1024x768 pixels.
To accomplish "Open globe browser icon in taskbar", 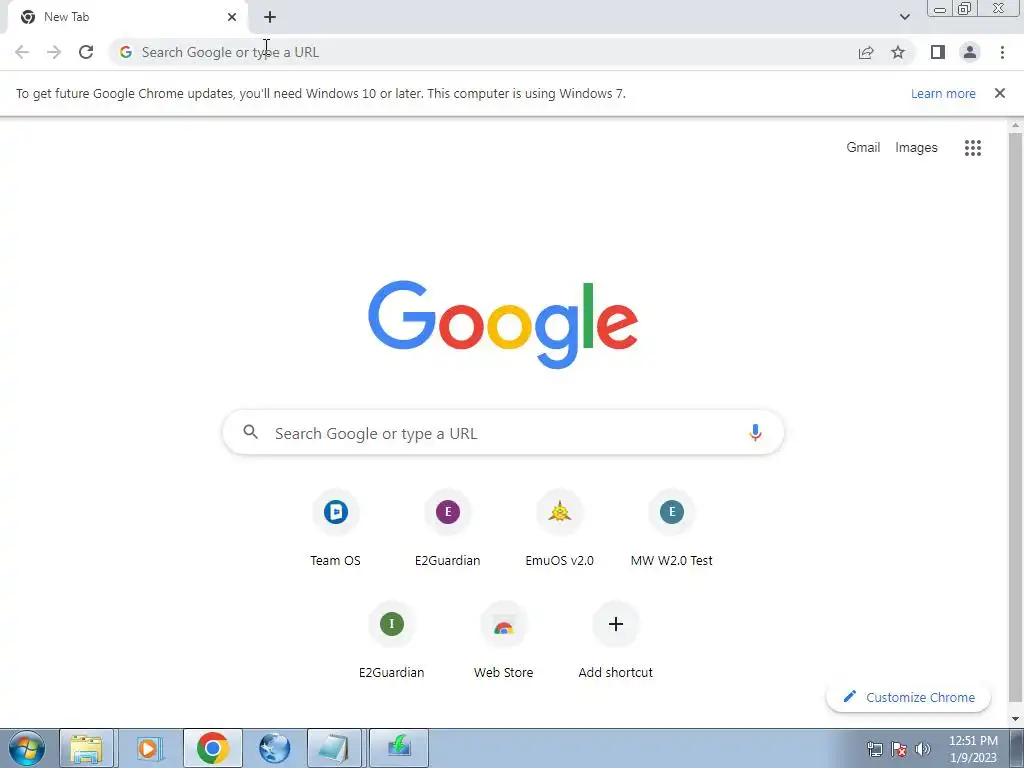I will (x=274, y=748).
